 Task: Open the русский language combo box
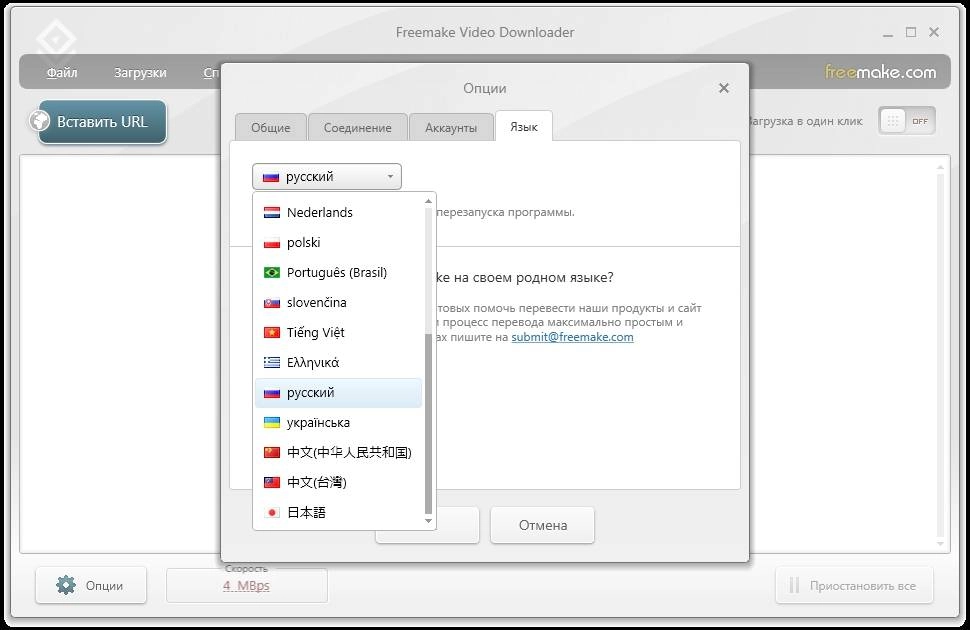(x=327, y=177)
